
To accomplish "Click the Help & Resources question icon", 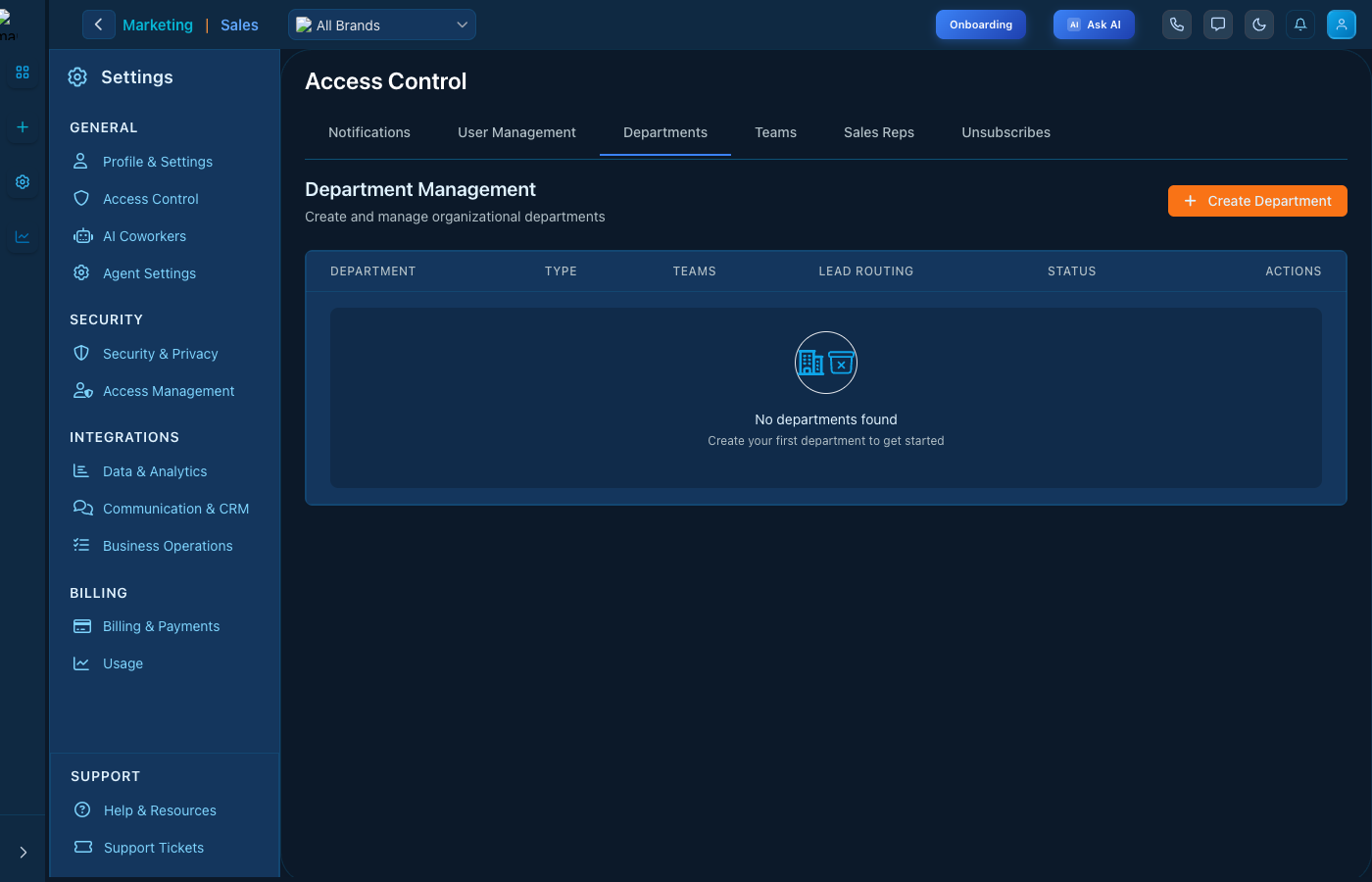I will pyautogui.click(x=82, y=809).
